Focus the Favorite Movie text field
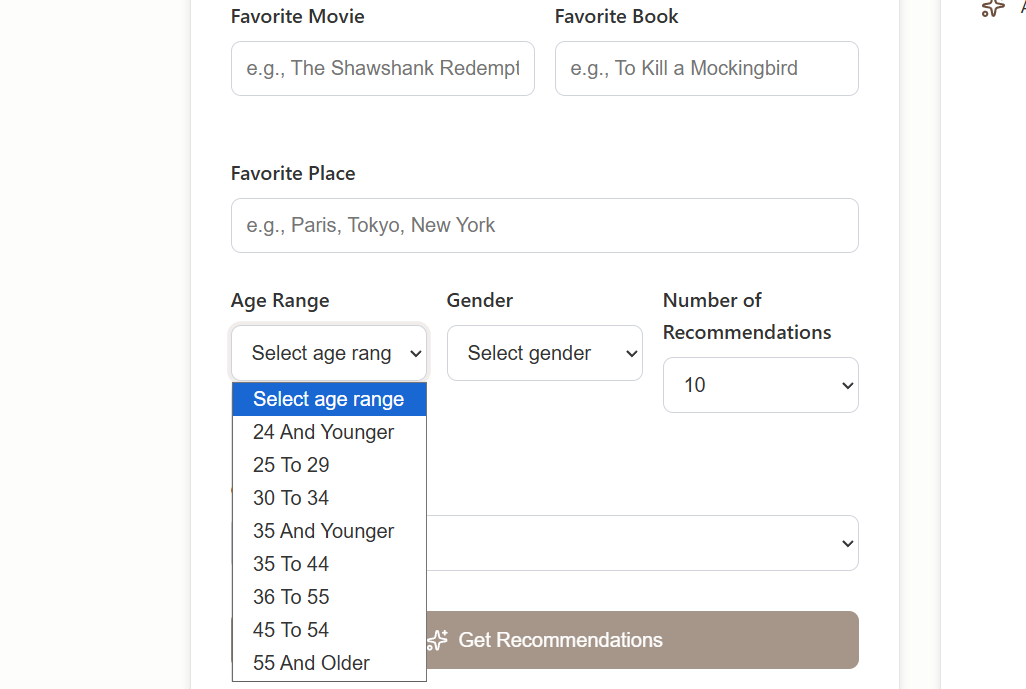Screen dimensions: 1026x689 [x=382, y=68]
